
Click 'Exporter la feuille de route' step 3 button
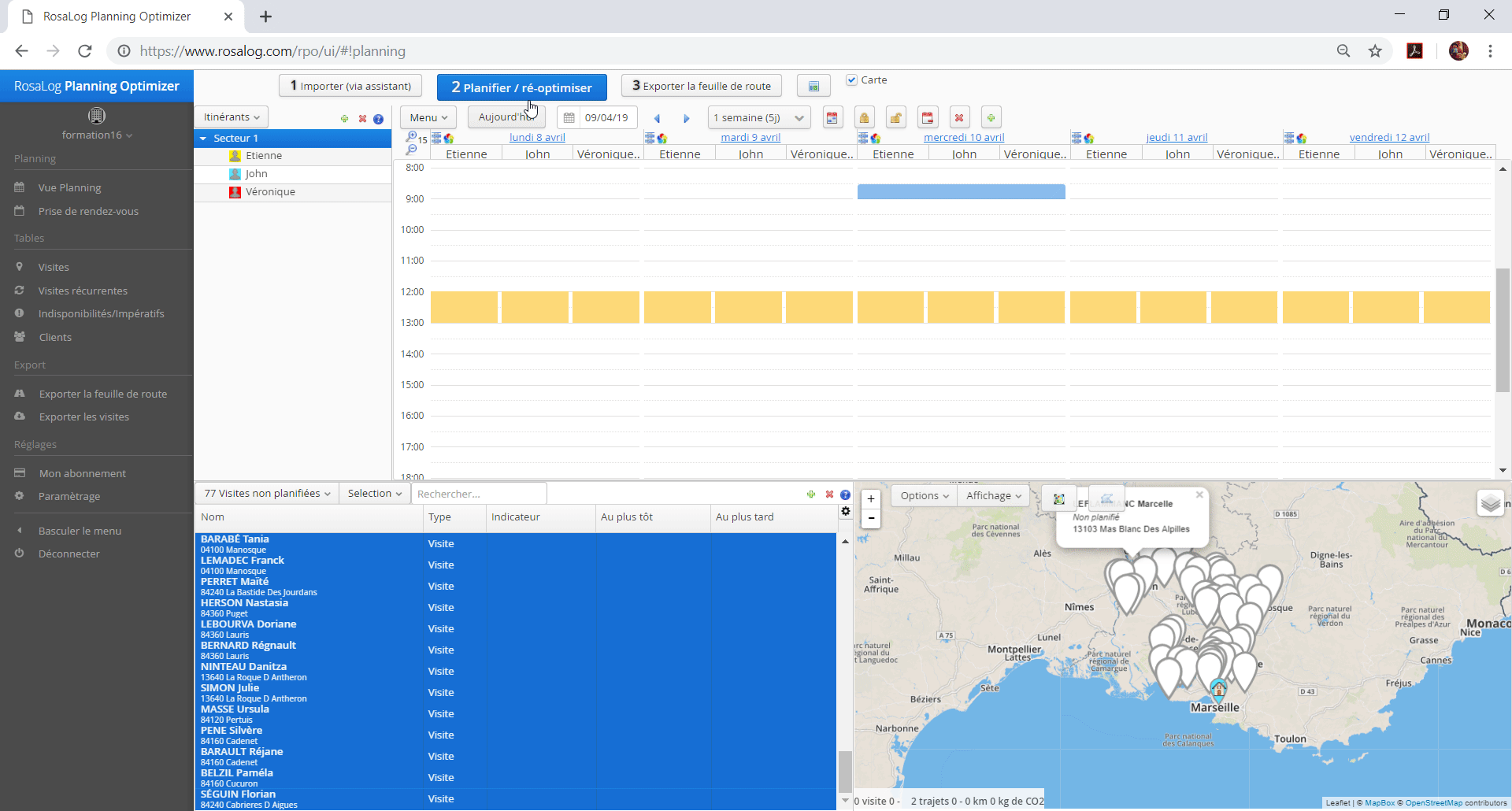point(701,86)
